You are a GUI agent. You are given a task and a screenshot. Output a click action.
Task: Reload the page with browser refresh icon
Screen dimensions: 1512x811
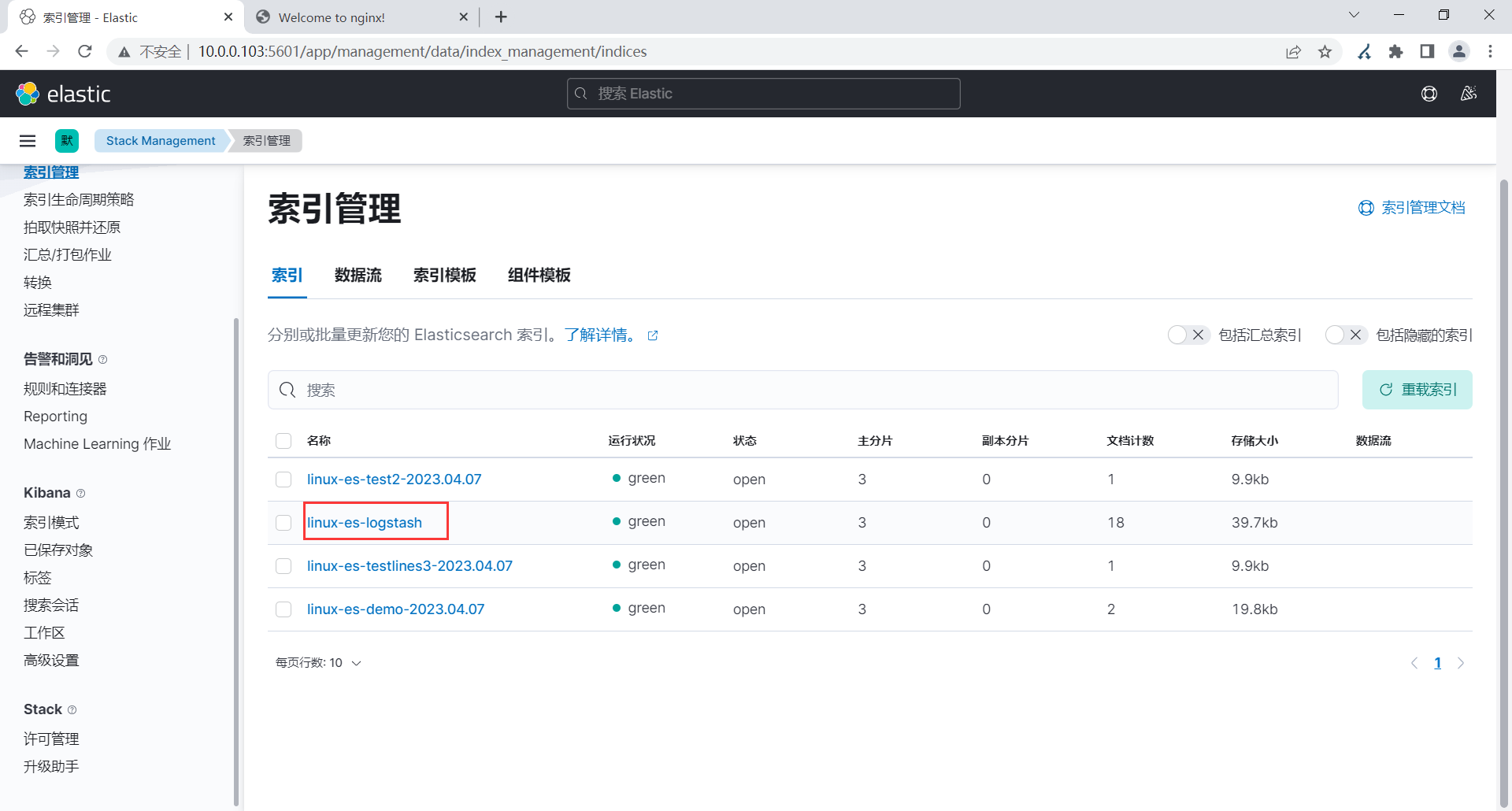[x=85, y=51]
